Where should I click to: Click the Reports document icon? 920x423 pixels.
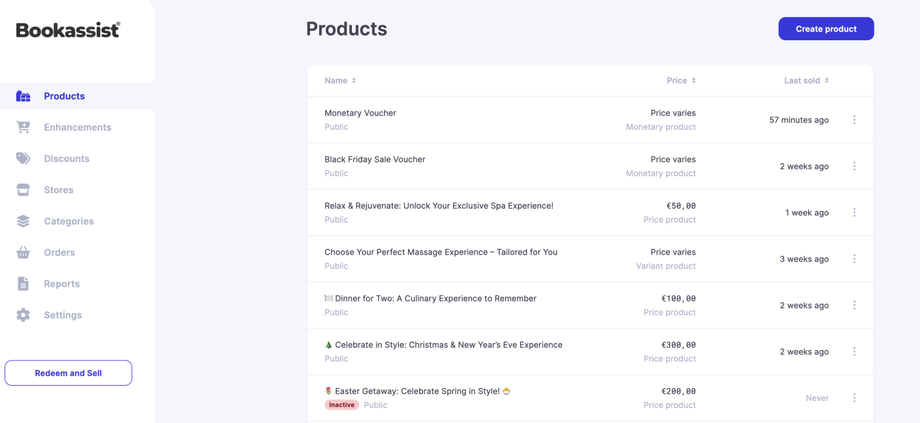click(x=23, y=284)
